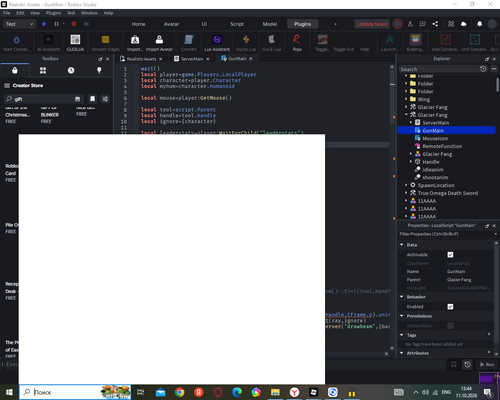Screen dimensions: 500x400
Task: Switch Toolbox to inventory grid tab
Action: click(43, 70)
